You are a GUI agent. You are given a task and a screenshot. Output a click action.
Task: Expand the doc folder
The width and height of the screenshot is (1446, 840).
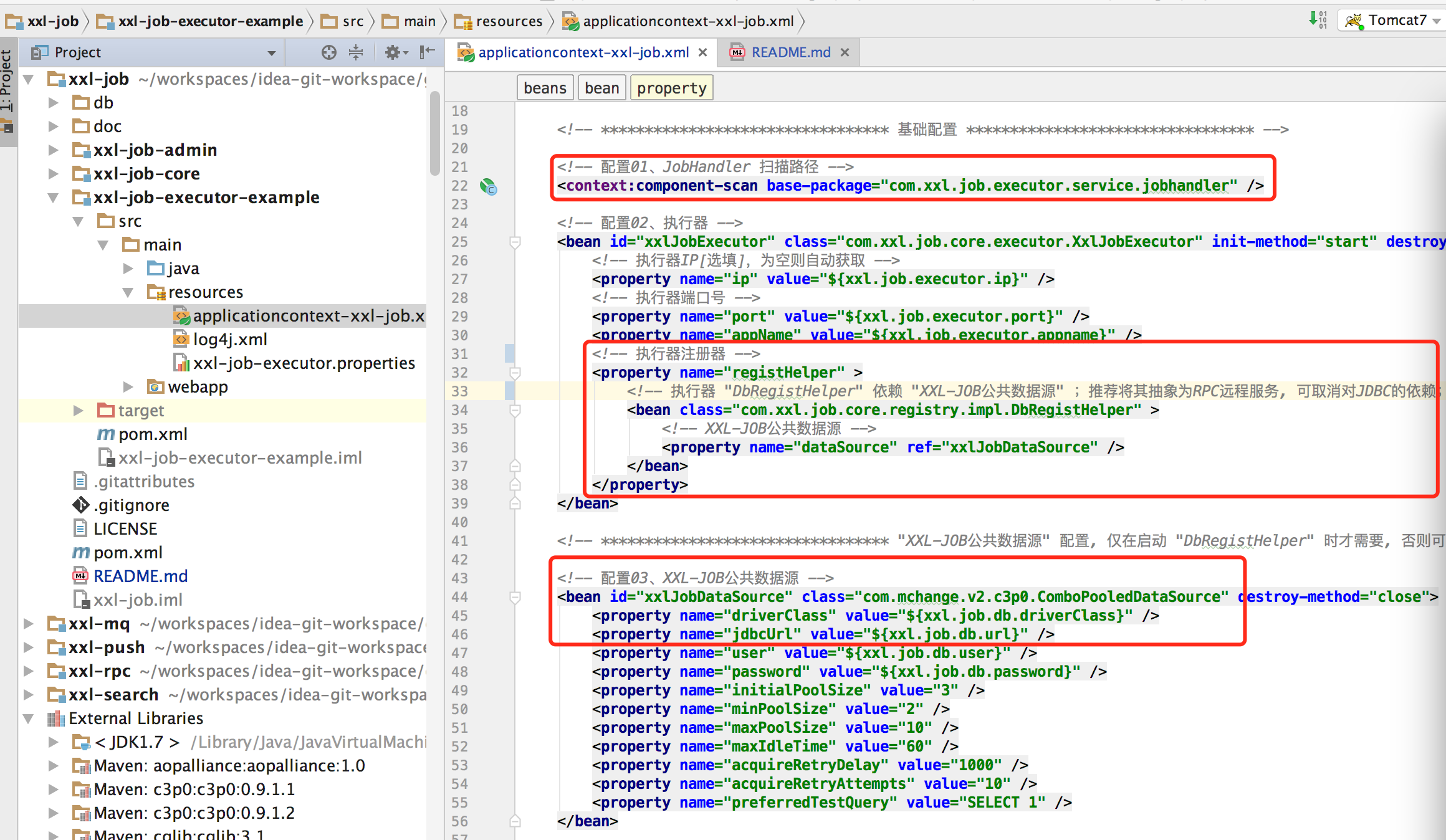click(x=53, y=126)
